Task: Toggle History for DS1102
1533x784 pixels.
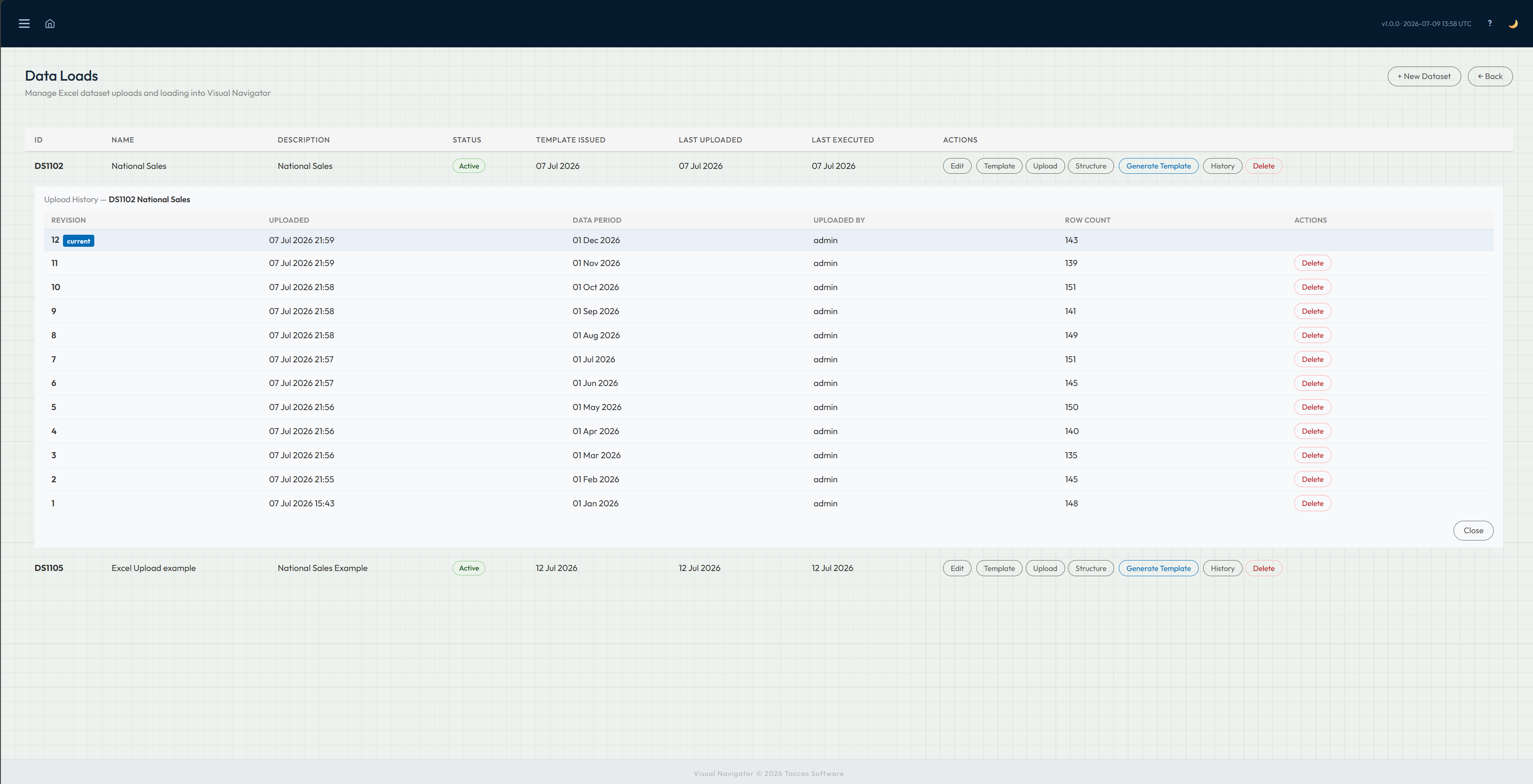Action: point(1222,166)
